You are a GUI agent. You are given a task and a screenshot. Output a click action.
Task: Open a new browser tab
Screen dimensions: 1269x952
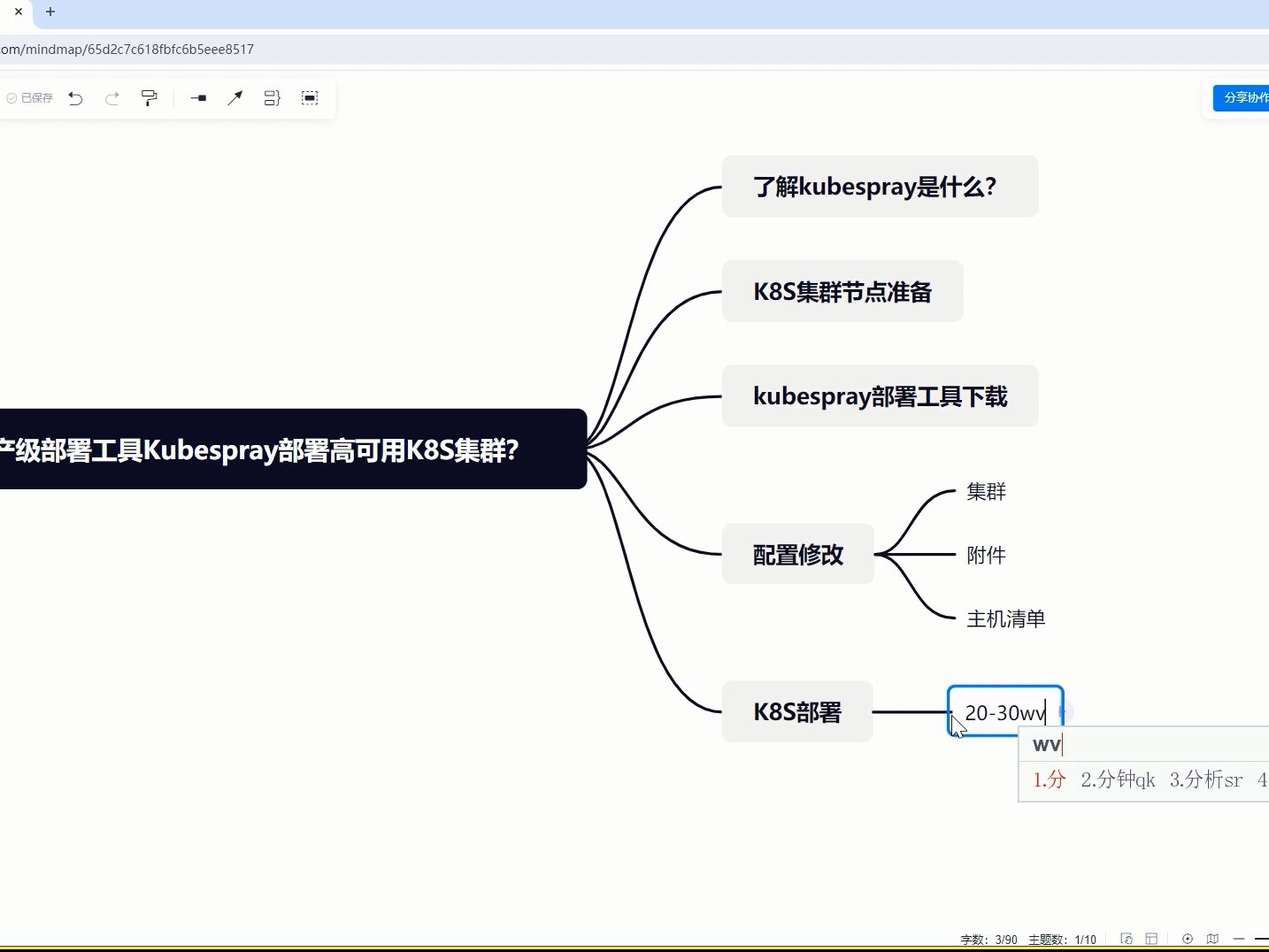[x=50, y=12]
